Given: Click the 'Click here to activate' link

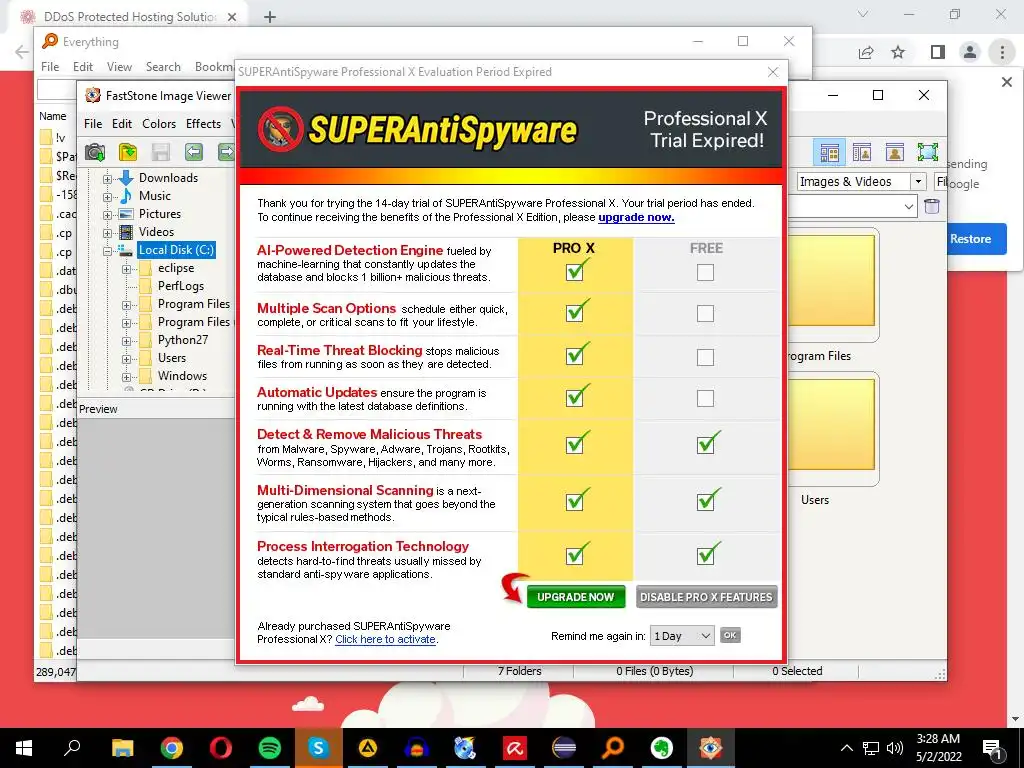Looking at the screenshot, I should [385, 639].
